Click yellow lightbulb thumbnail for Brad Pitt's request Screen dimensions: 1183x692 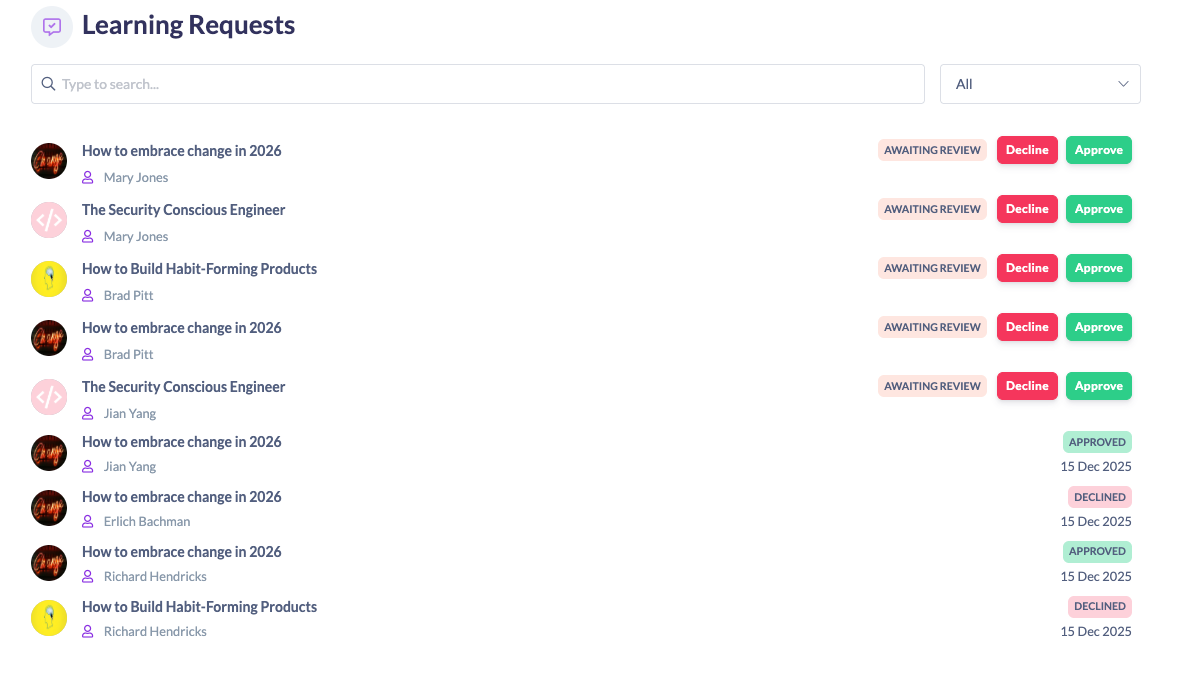tap(49, 279)
